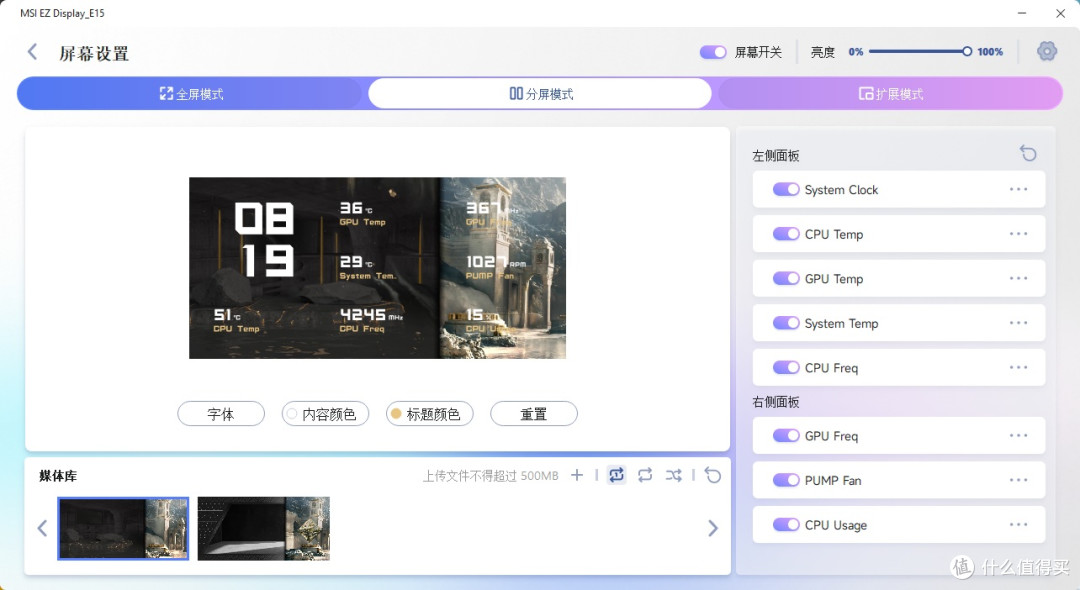This screenshot has width=1080, height=590.
Task: Close the MSI EZ Display window
Action: (1061, 13)
